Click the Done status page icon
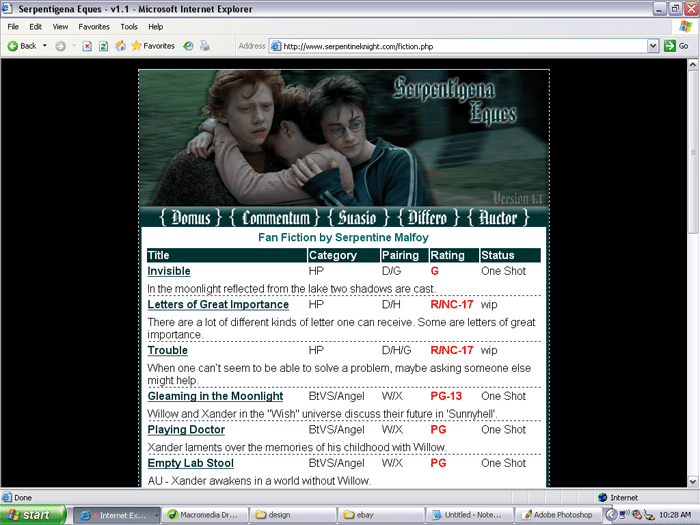The width and height of the screenshot is (700, 525). click(x=7, y=497)
